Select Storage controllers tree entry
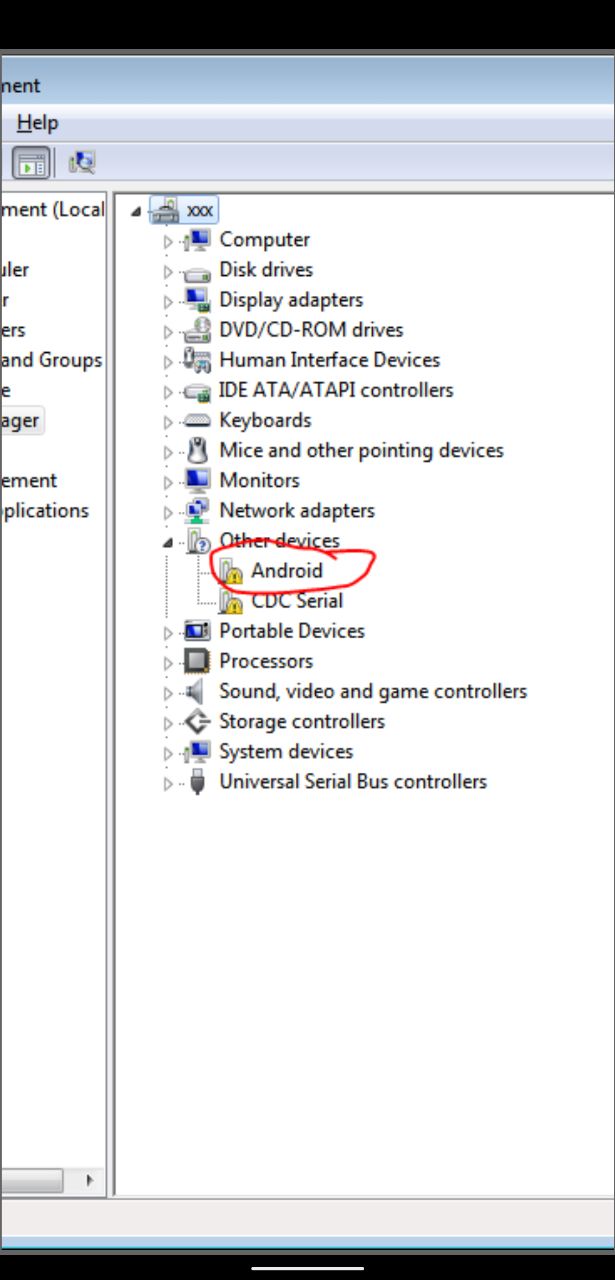 (302, 721)
